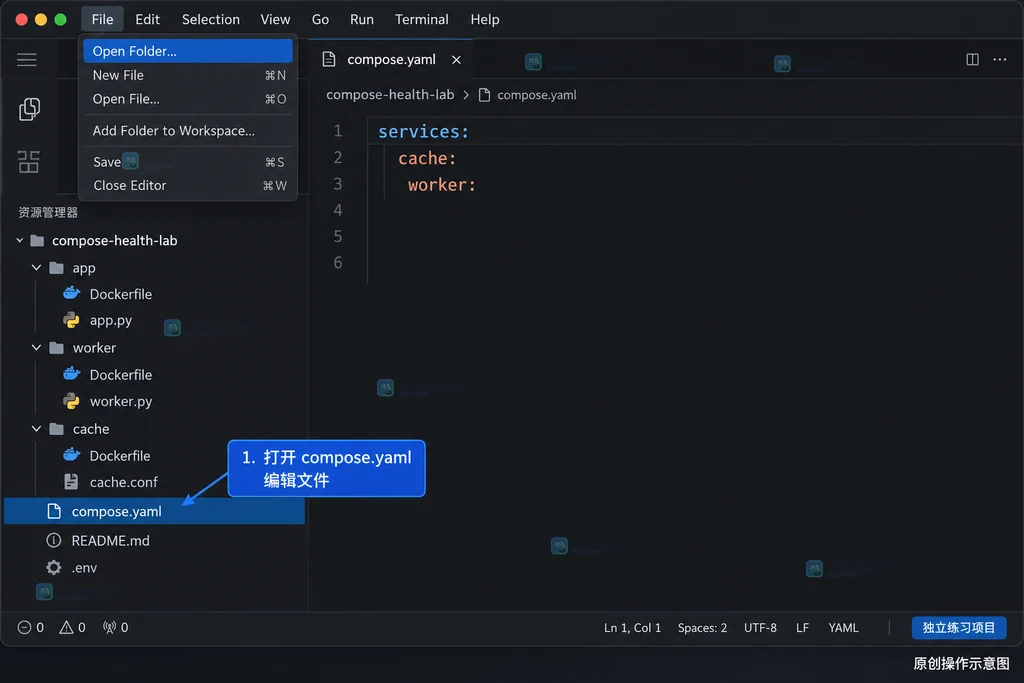This screenshot has height=683, width=1024.
Task: Click the split editor icon
Action: [972, 59]
